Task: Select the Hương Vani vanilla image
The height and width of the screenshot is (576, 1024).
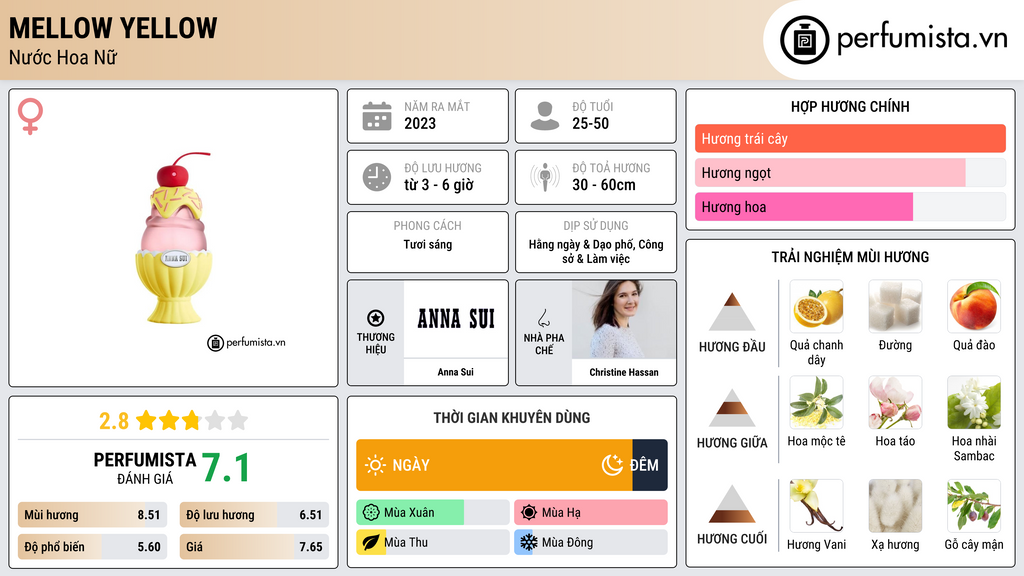Action: [816, 506]
